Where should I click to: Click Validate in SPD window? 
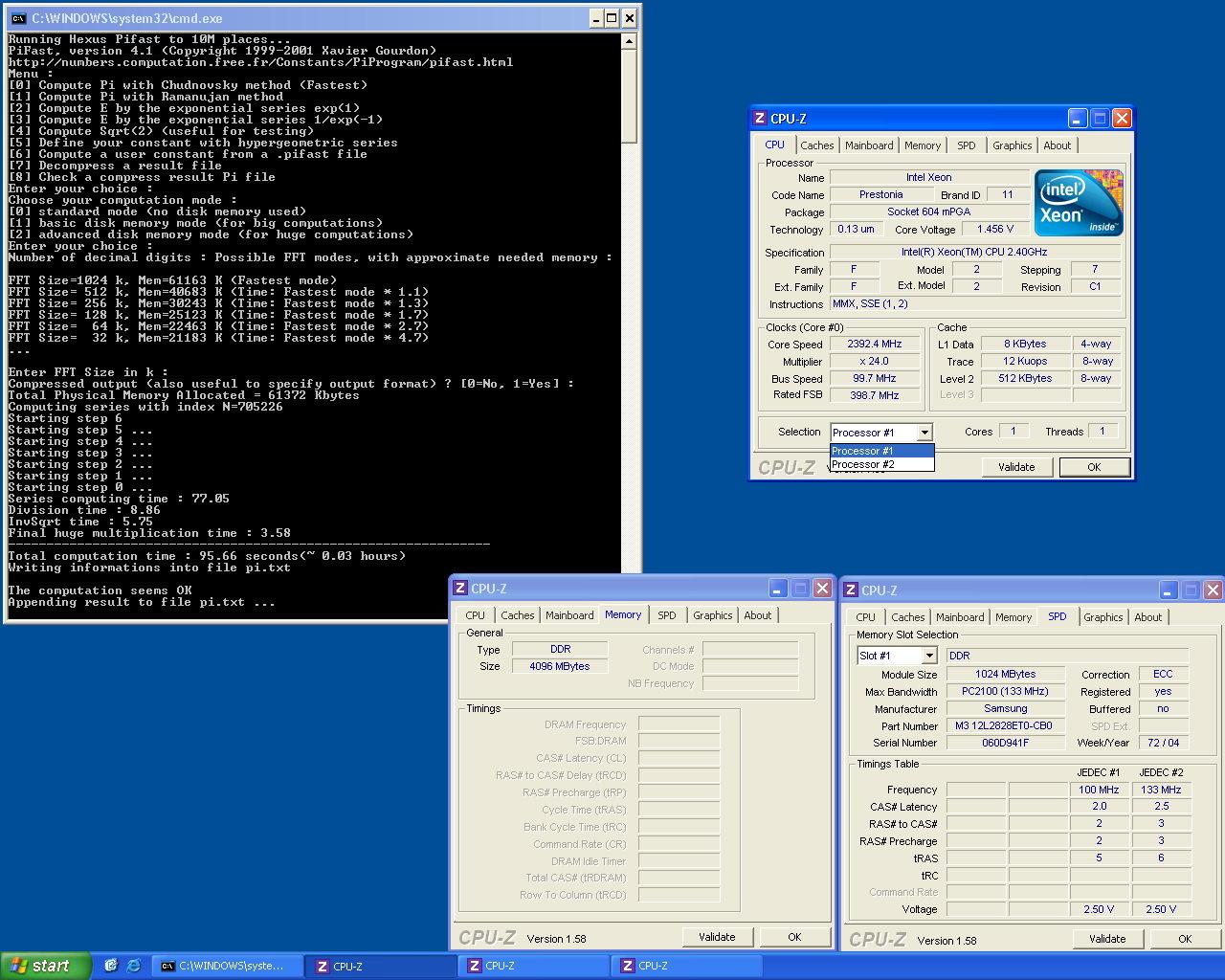1107,939
